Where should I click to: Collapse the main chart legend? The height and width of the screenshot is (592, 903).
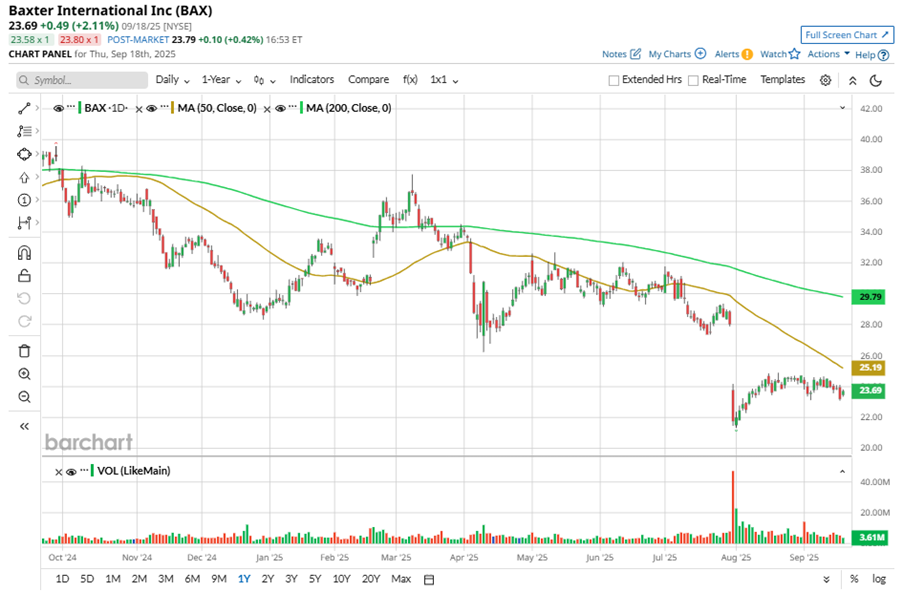click(x=842, y=108)
